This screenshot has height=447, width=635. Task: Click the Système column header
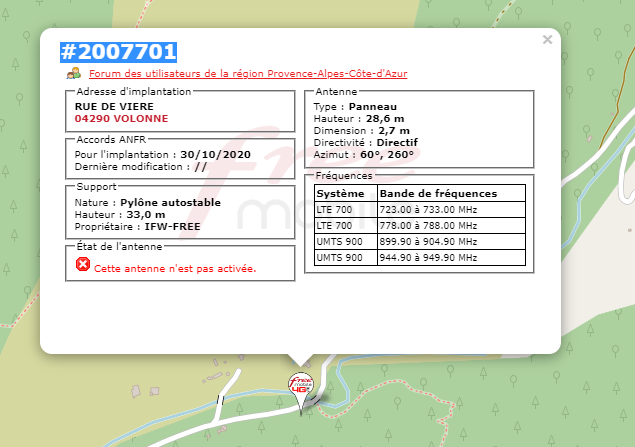coord(340,193)
